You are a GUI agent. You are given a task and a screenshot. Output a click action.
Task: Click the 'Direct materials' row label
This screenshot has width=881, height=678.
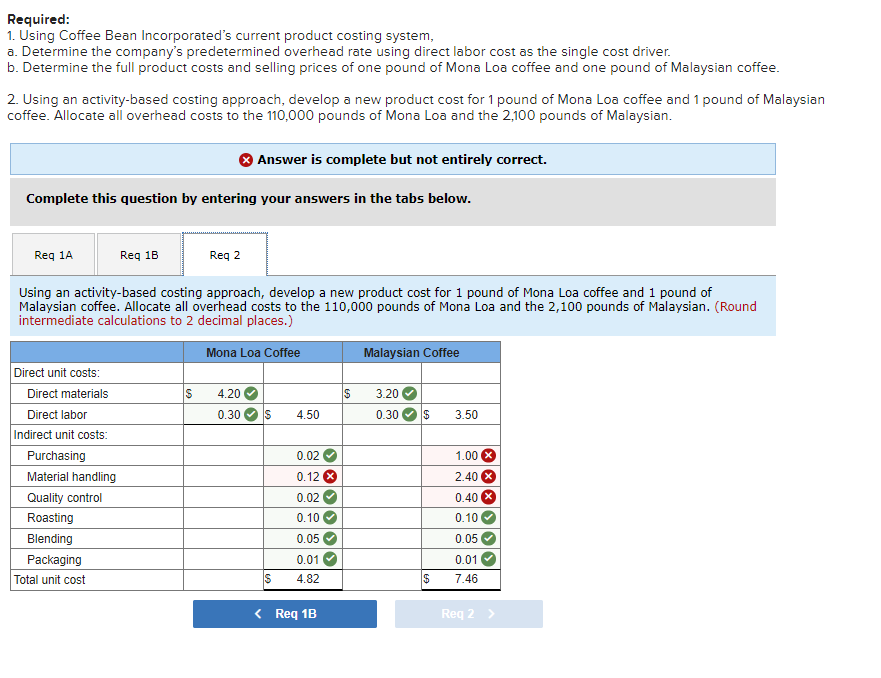click(x=67, y=394)
